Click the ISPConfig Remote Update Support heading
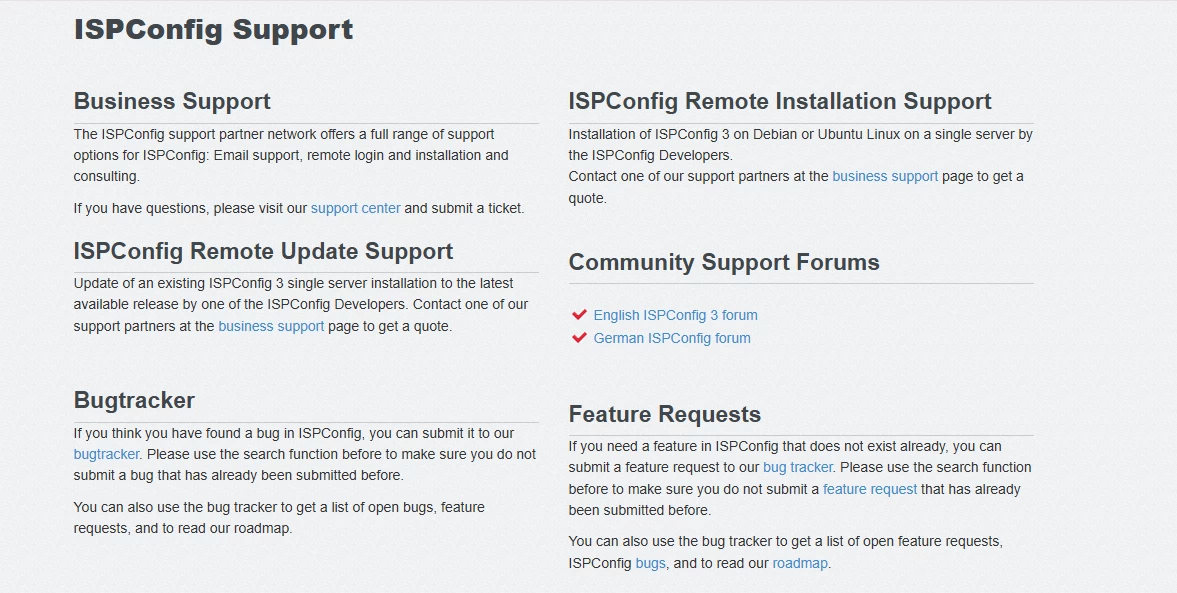This screenshot has width=1177, height=593. (263, 251)
